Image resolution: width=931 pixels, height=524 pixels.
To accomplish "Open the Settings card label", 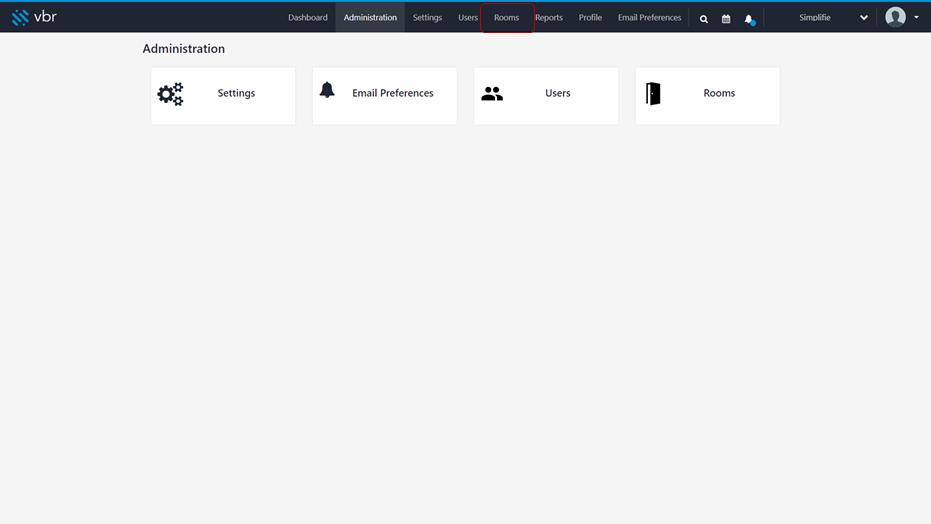I will [236, 93].
